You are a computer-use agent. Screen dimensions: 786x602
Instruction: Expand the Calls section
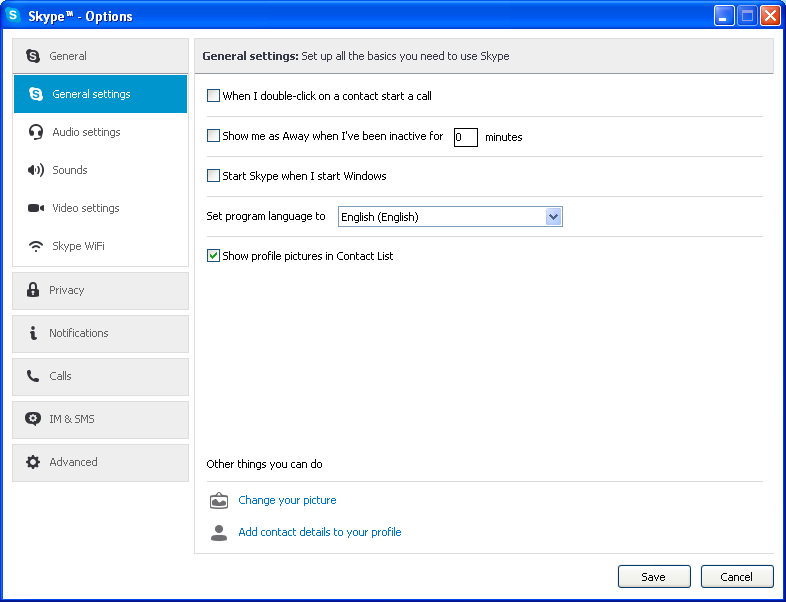click(x=100, y=376)
